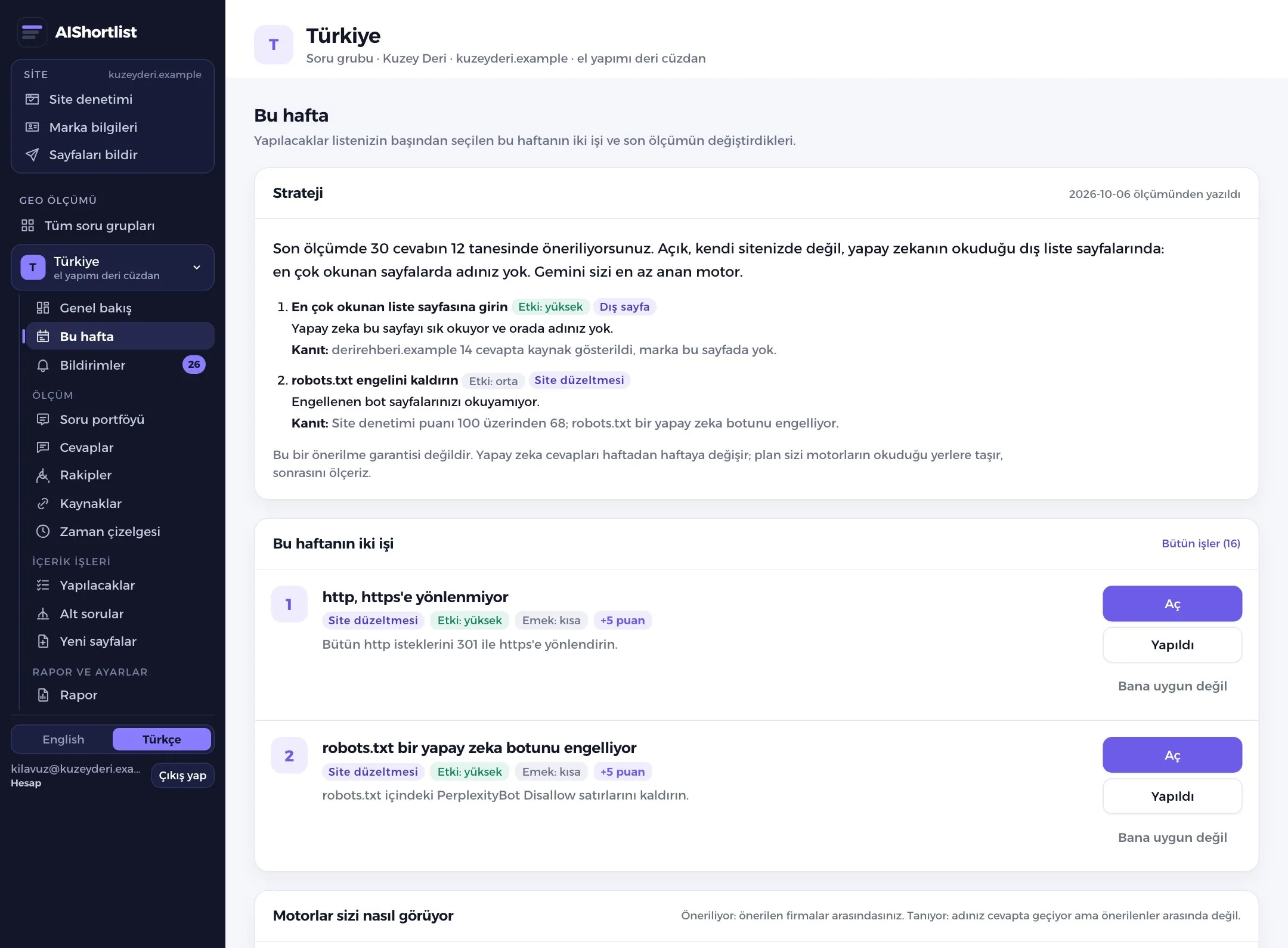
Task: Switch language to English
Action: pos(63,739)
